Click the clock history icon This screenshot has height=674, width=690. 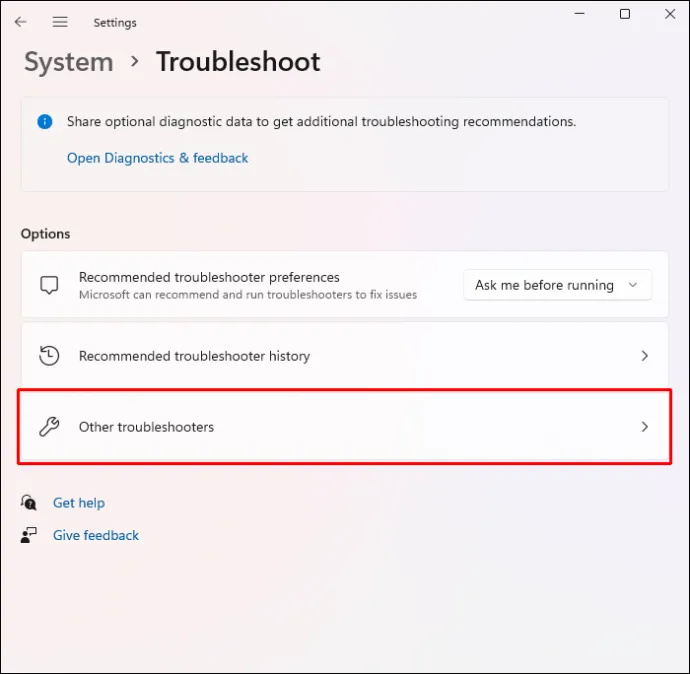49,355
